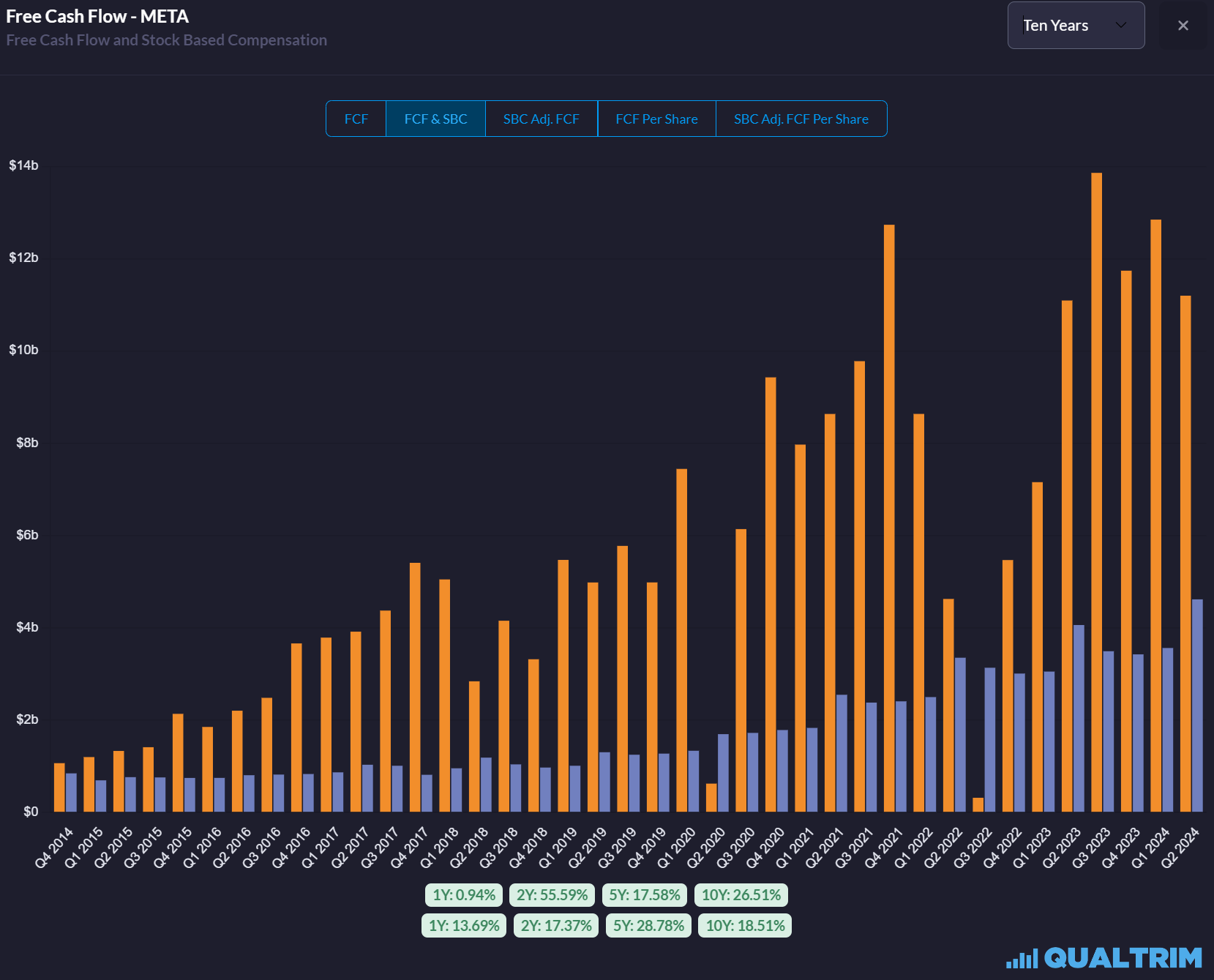
Task: Click the $14b axis label
Action: tap(23, 165)
